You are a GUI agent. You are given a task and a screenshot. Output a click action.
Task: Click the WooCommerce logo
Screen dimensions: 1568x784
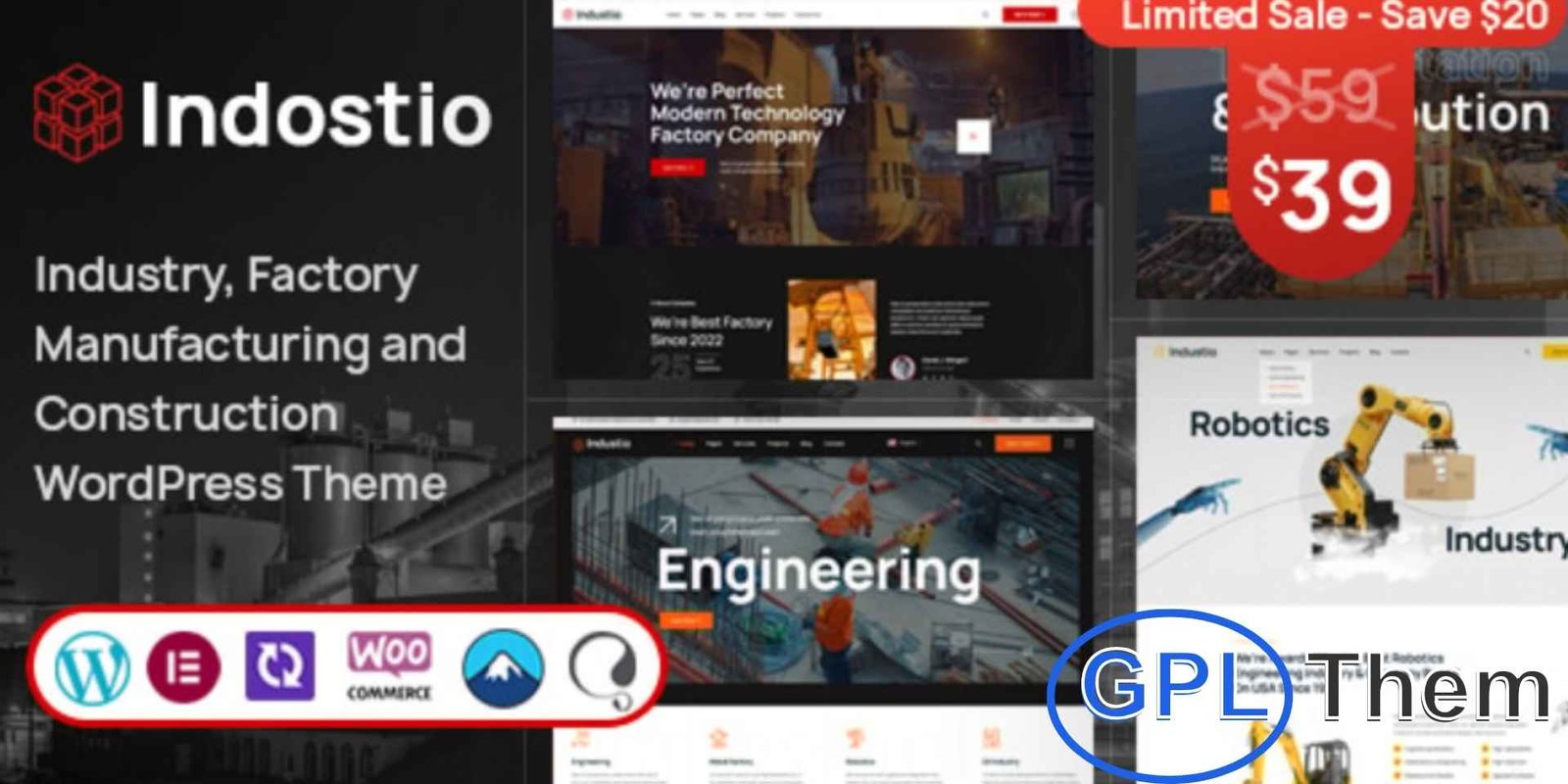389,666
